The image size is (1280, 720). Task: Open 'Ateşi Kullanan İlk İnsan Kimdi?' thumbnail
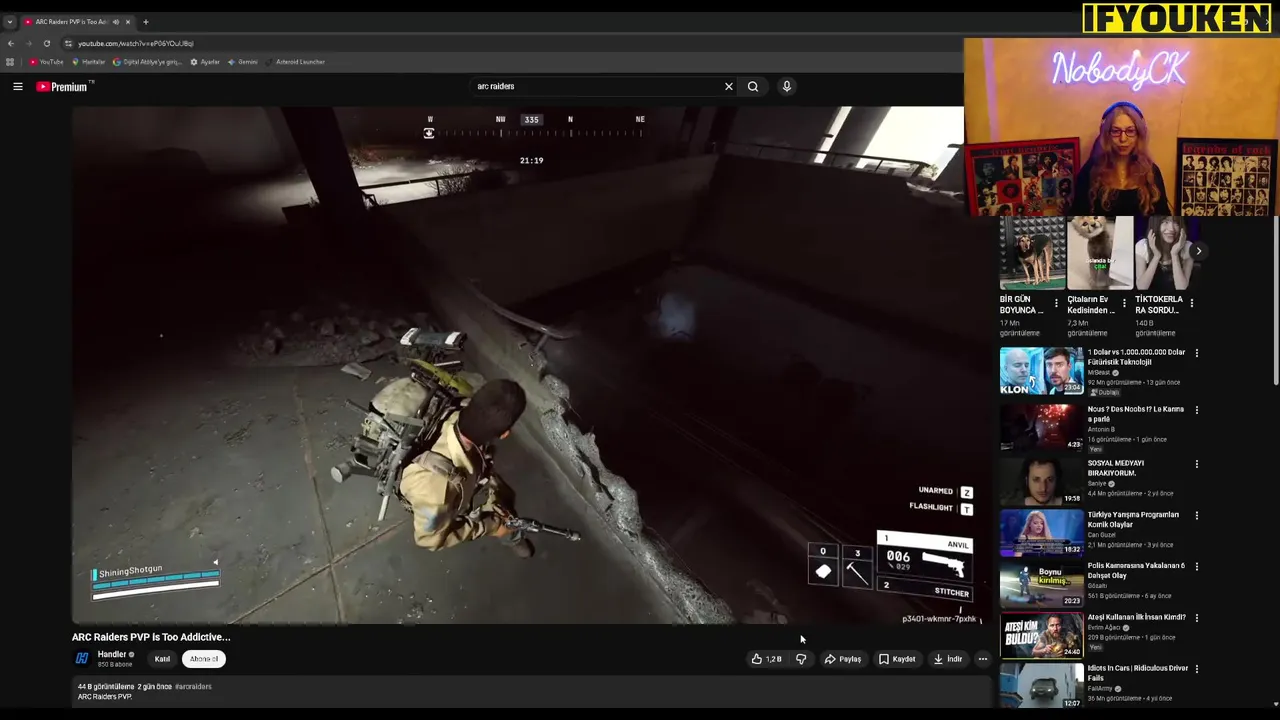1041,635
